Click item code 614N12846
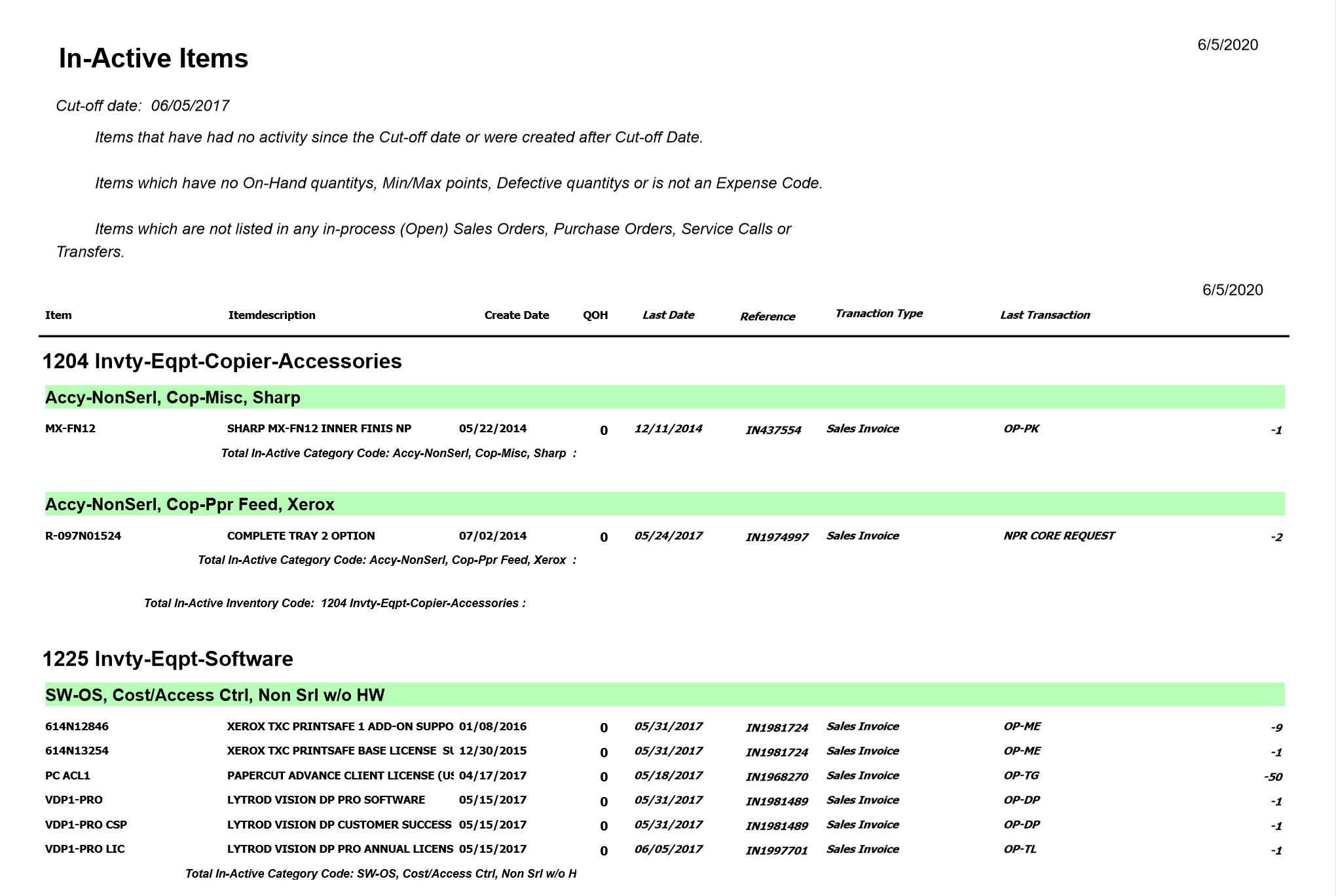This screenshot has height=896, width=1336. pos(77,726)
